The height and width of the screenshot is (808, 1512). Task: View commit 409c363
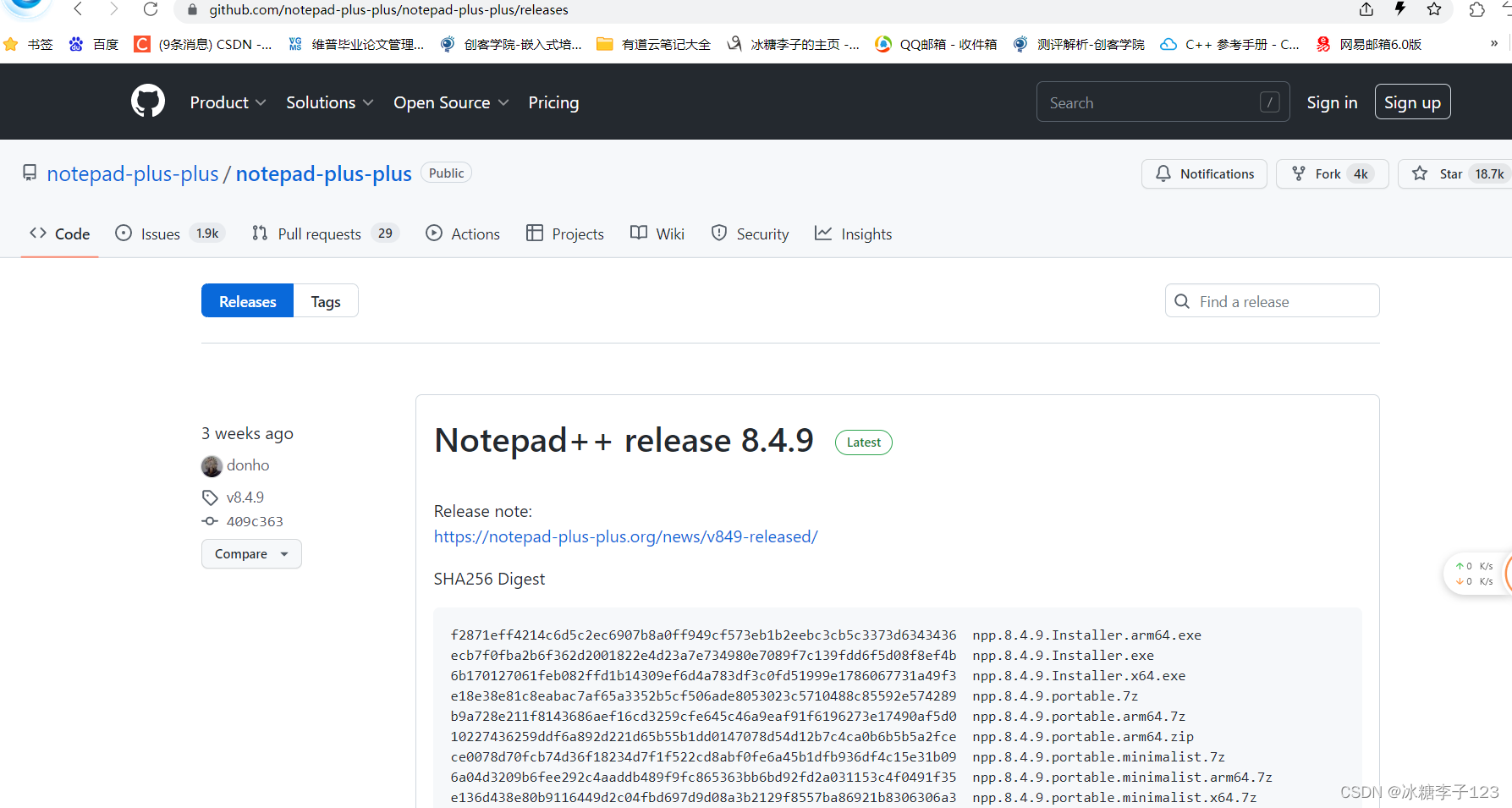tap(254, 521)
